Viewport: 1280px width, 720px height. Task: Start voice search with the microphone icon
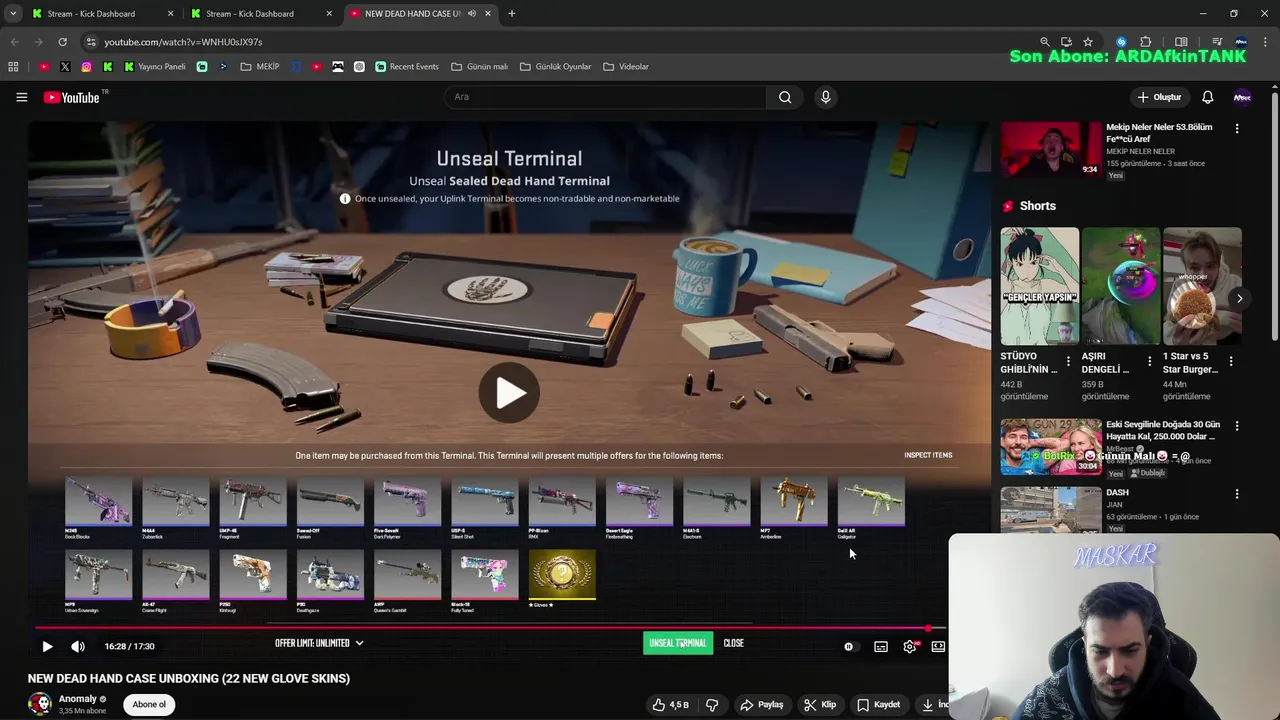pos(825,97)
